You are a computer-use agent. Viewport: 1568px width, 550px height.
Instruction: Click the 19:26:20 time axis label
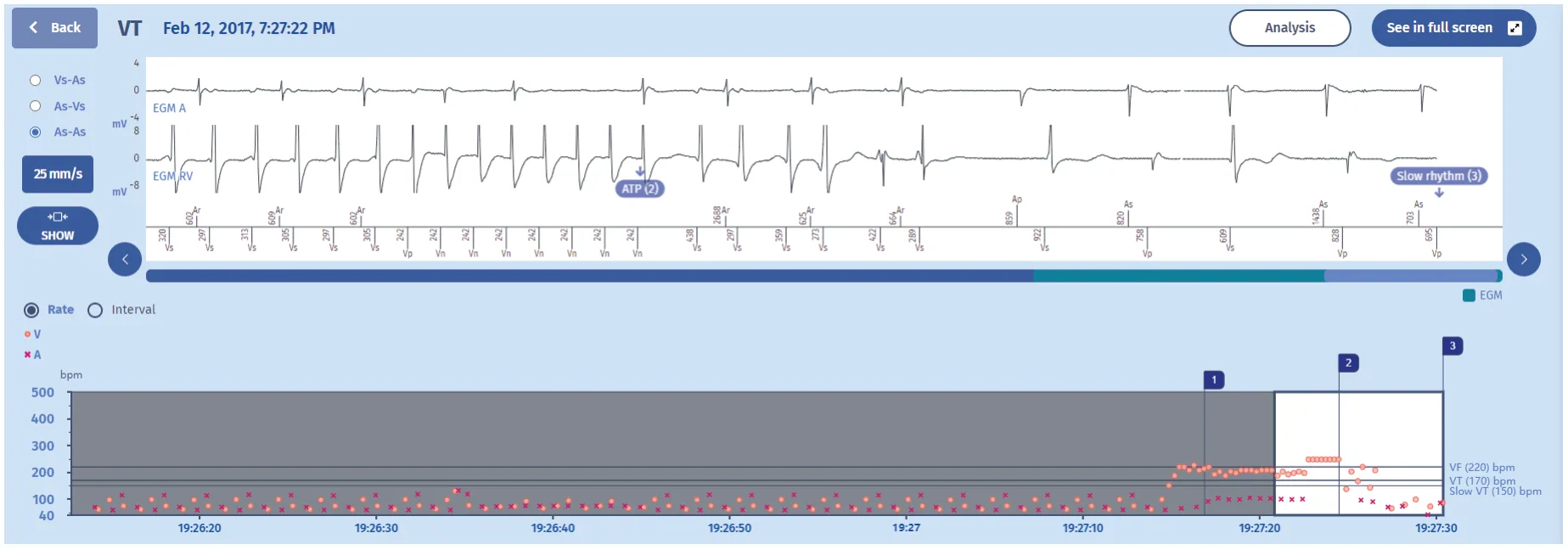[x=200, y=528]
